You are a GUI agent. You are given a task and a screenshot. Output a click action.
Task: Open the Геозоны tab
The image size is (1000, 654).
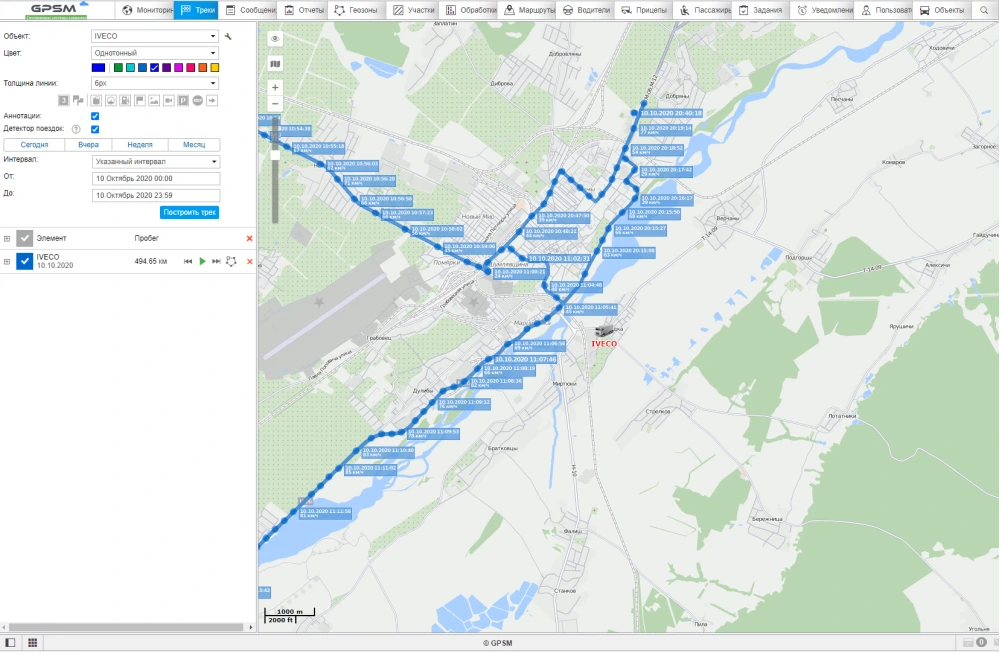[x=356, y=10]
